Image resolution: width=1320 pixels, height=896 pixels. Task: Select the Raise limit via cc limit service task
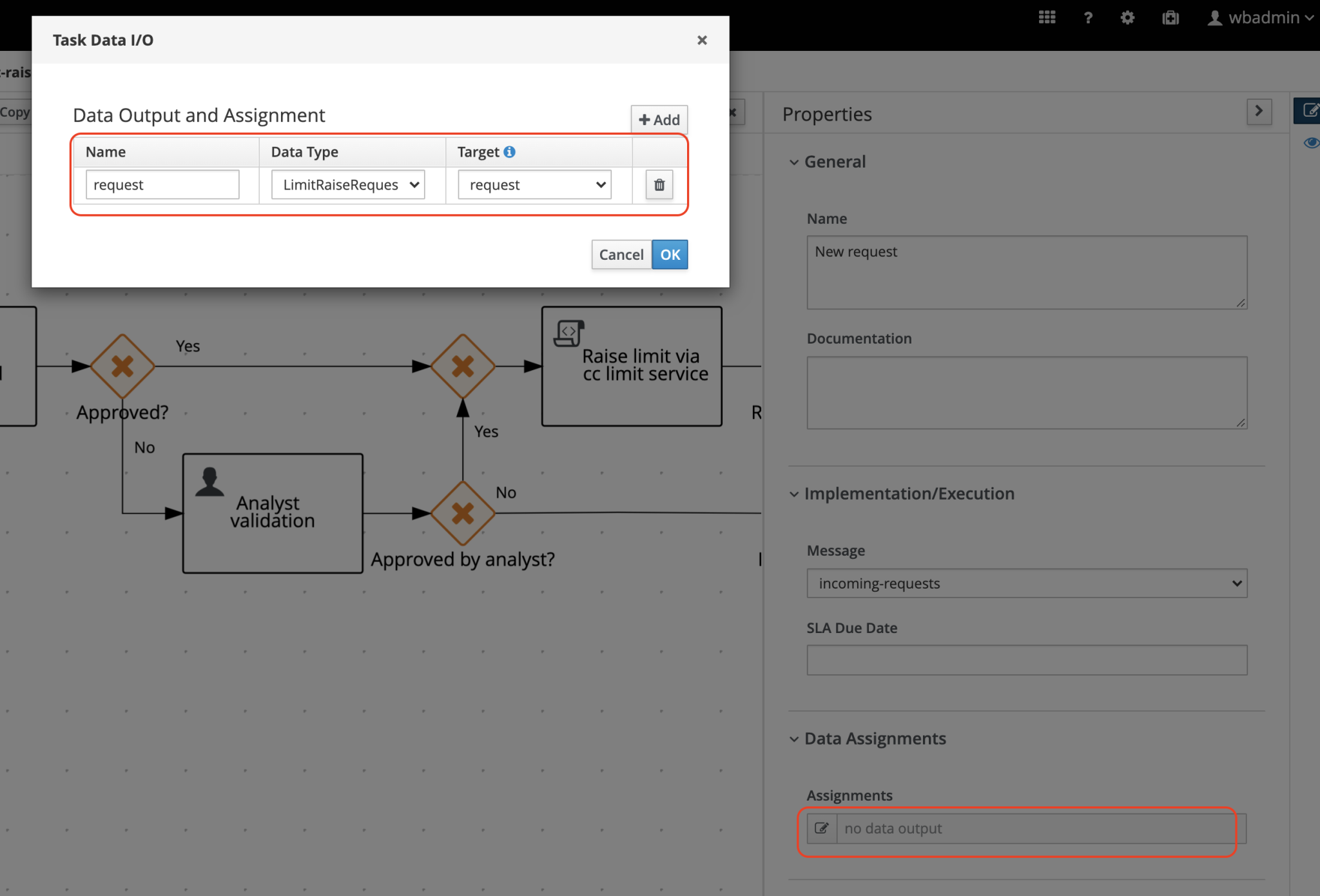point(632,366)
